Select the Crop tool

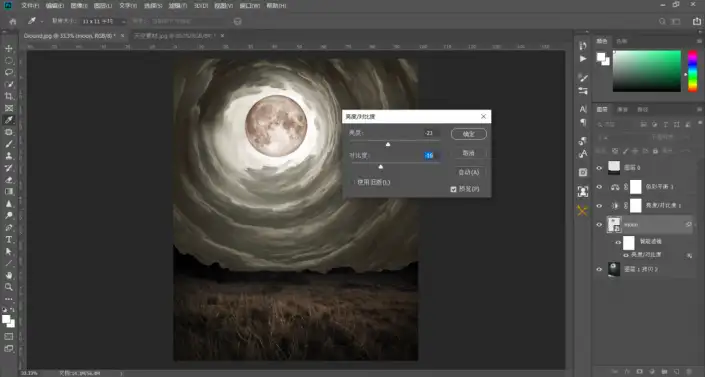point(9,96)
